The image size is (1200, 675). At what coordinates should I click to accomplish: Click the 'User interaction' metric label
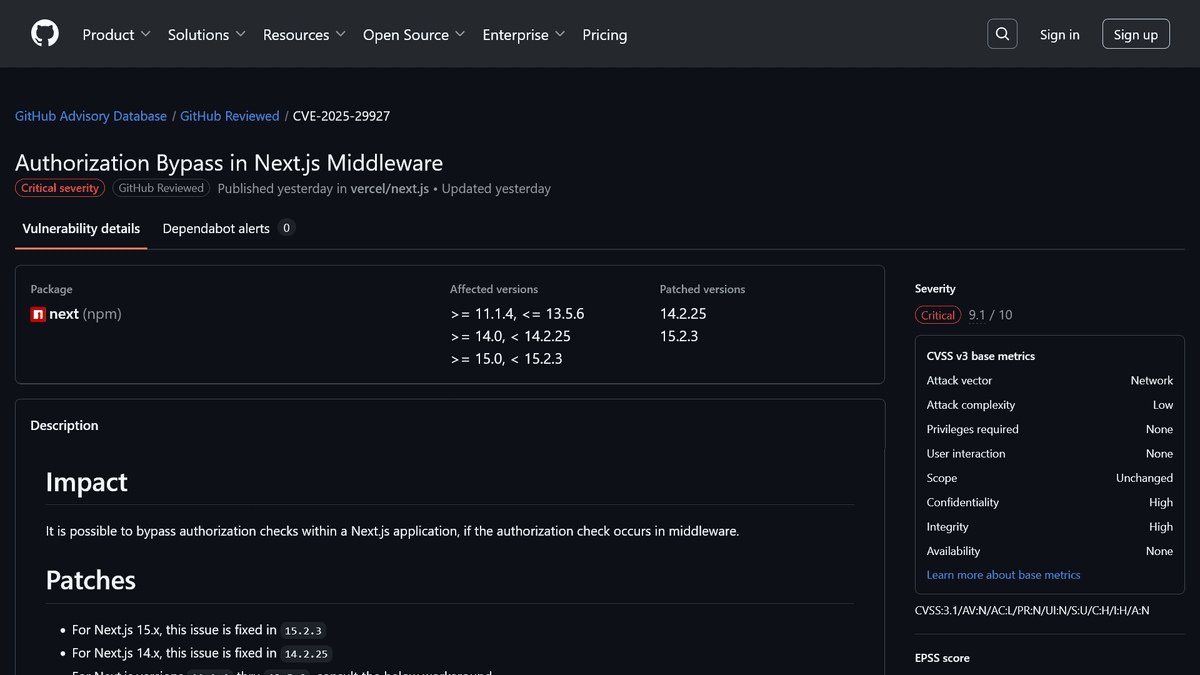point(966,453)
